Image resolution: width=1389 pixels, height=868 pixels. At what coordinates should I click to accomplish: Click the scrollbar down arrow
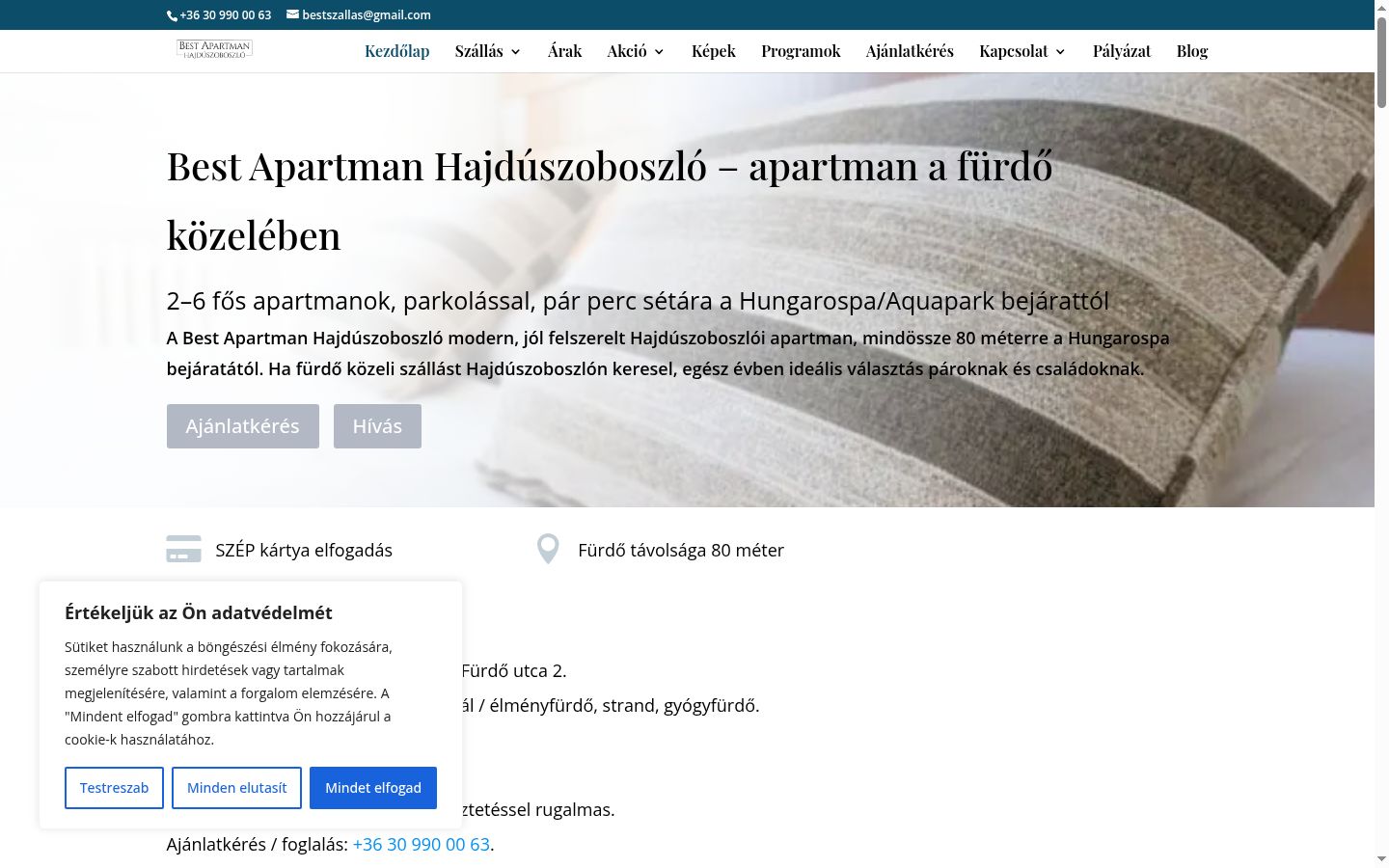click(x=1381, y=859)
